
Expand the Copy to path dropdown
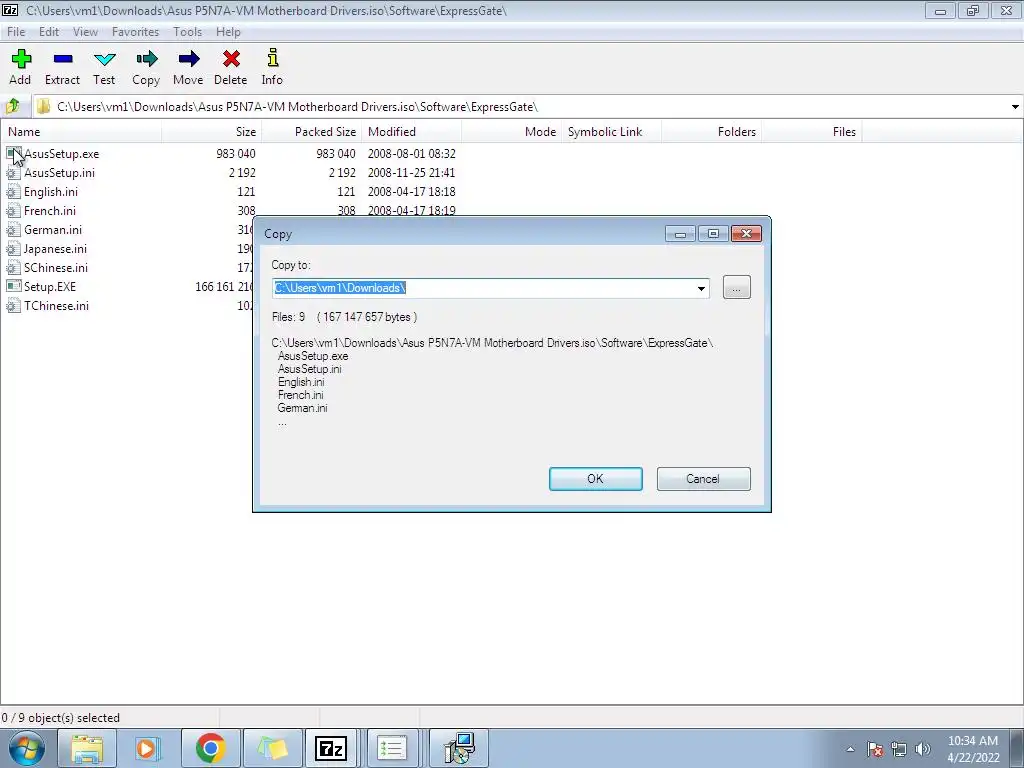[701, 288]
